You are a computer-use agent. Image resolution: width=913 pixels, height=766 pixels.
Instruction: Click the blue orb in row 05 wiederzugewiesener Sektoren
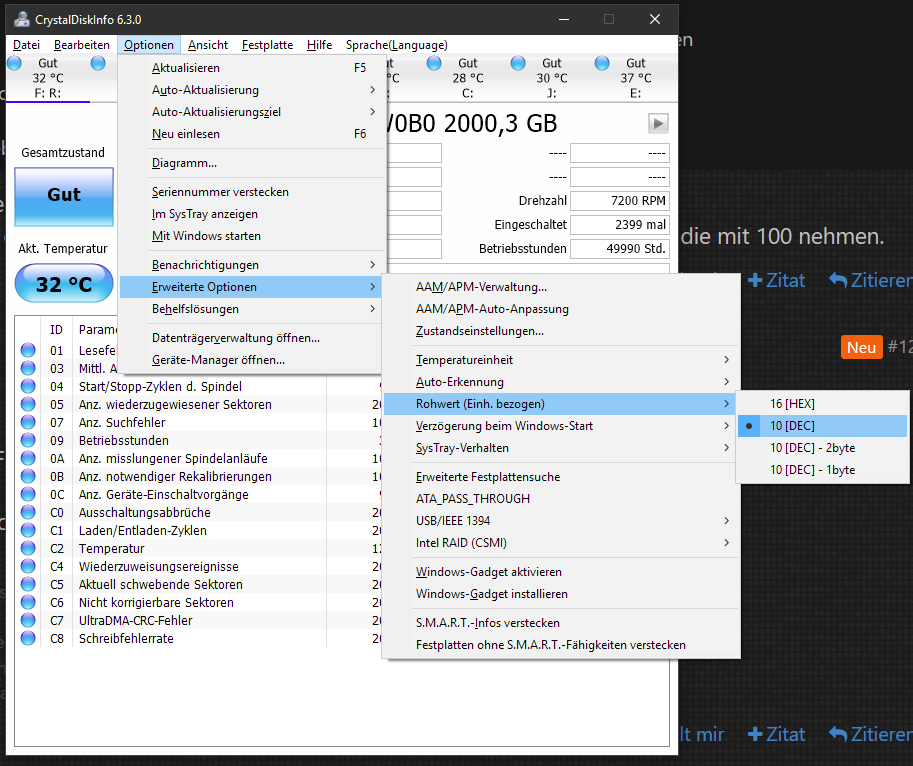click(28, 405)
